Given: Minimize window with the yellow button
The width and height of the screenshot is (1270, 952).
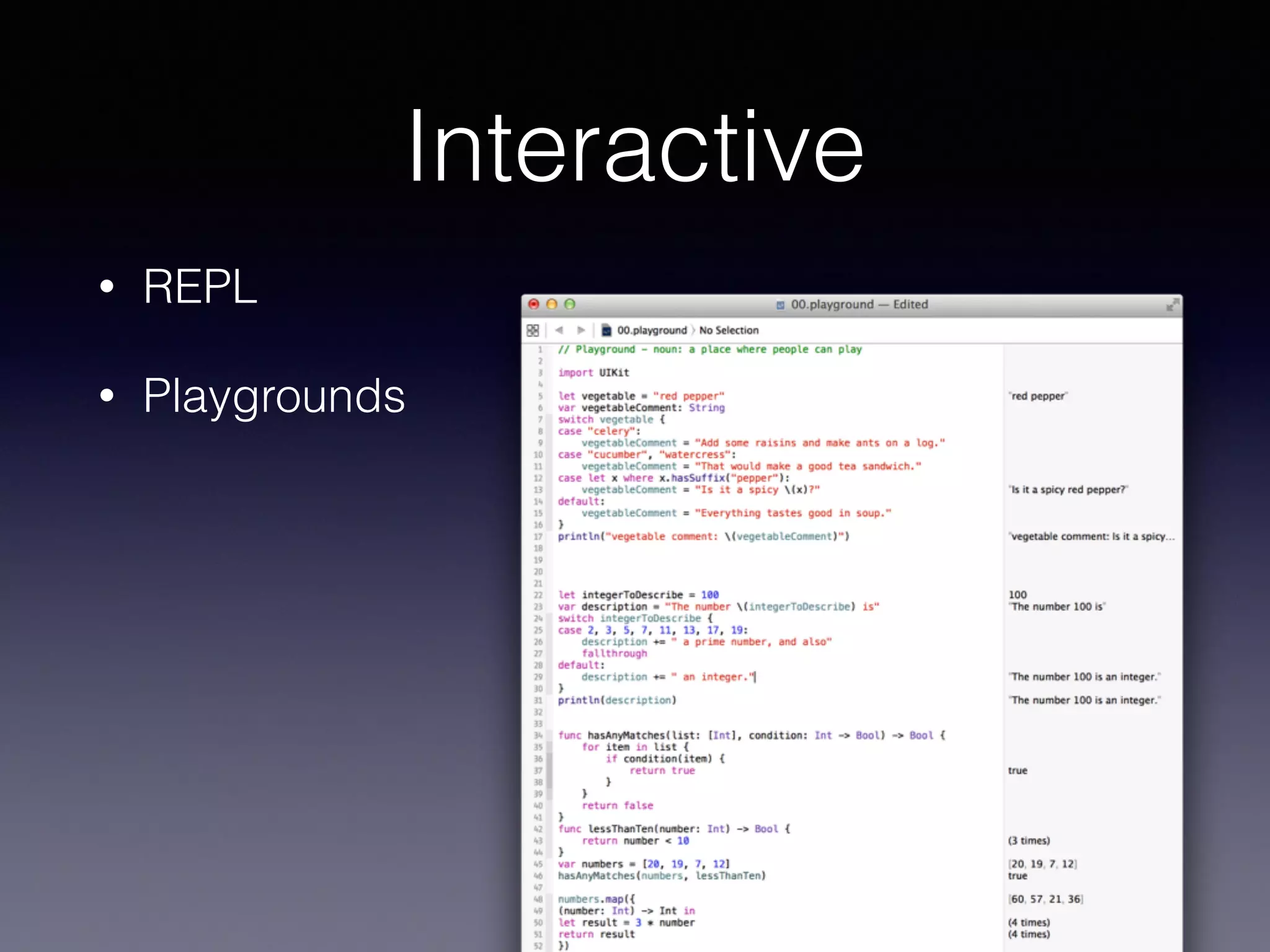Looking at the screenshot, I should point(552,304).
